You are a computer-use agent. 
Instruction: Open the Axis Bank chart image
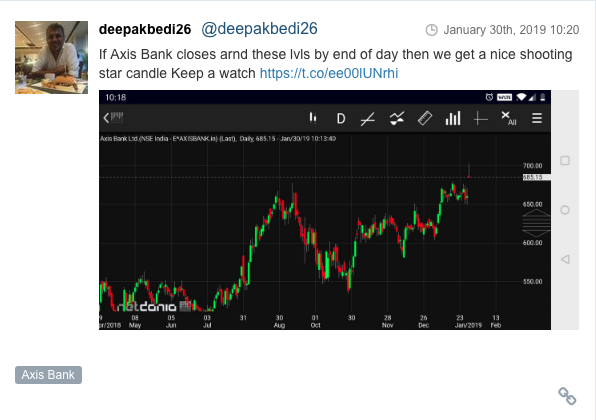(x=325, y=210)
